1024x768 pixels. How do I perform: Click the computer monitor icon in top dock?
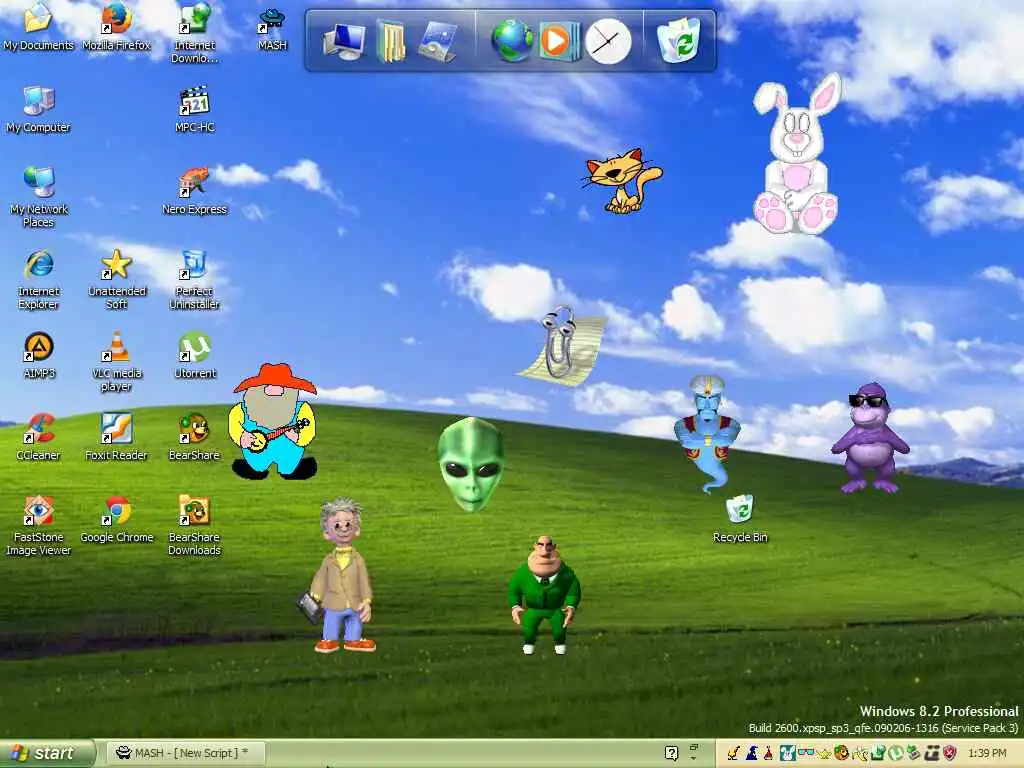point(344,40)
